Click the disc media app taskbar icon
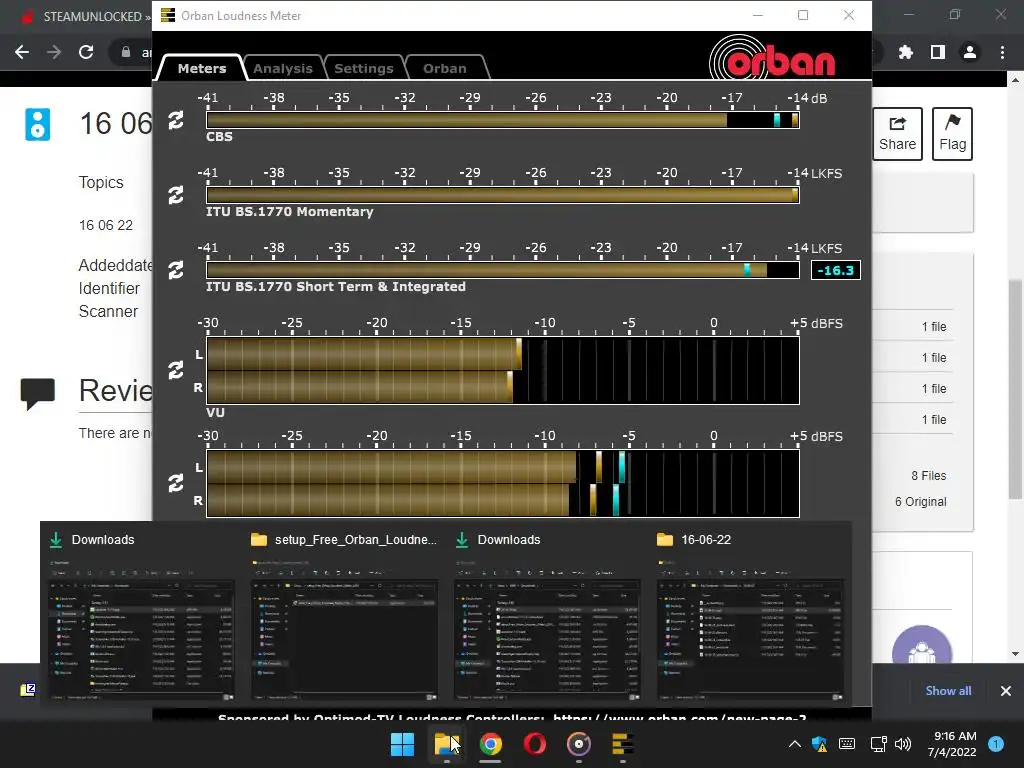 (x=579, y=744)
